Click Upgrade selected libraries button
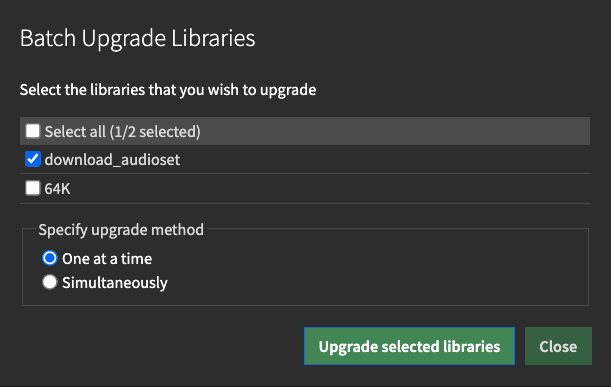 [x=409, y=346]
